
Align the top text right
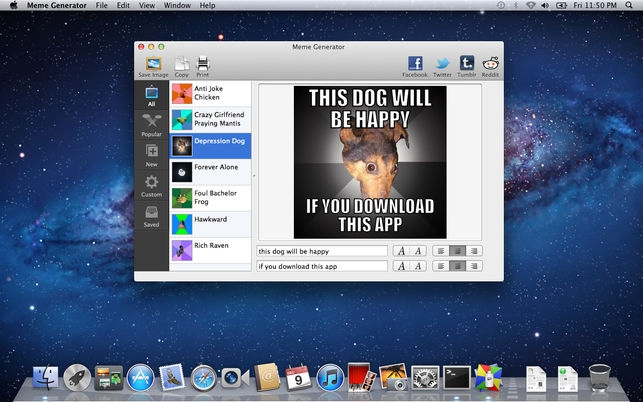pyautogui.click(x=474, y=251)
